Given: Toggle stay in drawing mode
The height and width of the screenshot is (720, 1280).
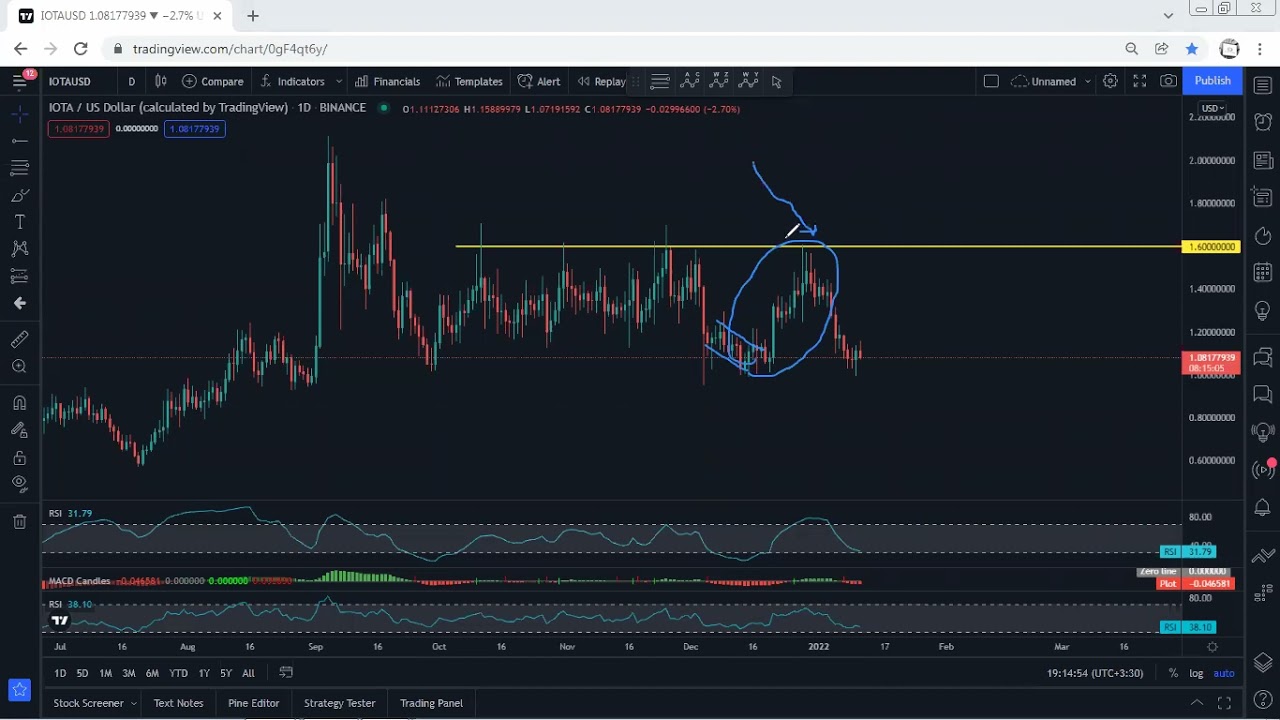Looking at the screenshot, I should (x=19, y=430).
